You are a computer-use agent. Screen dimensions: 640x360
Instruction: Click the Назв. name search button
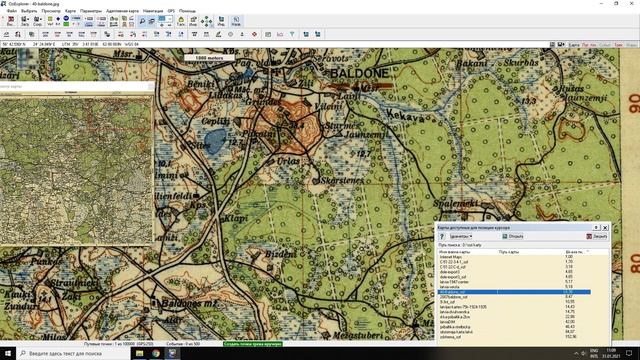[x=236, y=21]
